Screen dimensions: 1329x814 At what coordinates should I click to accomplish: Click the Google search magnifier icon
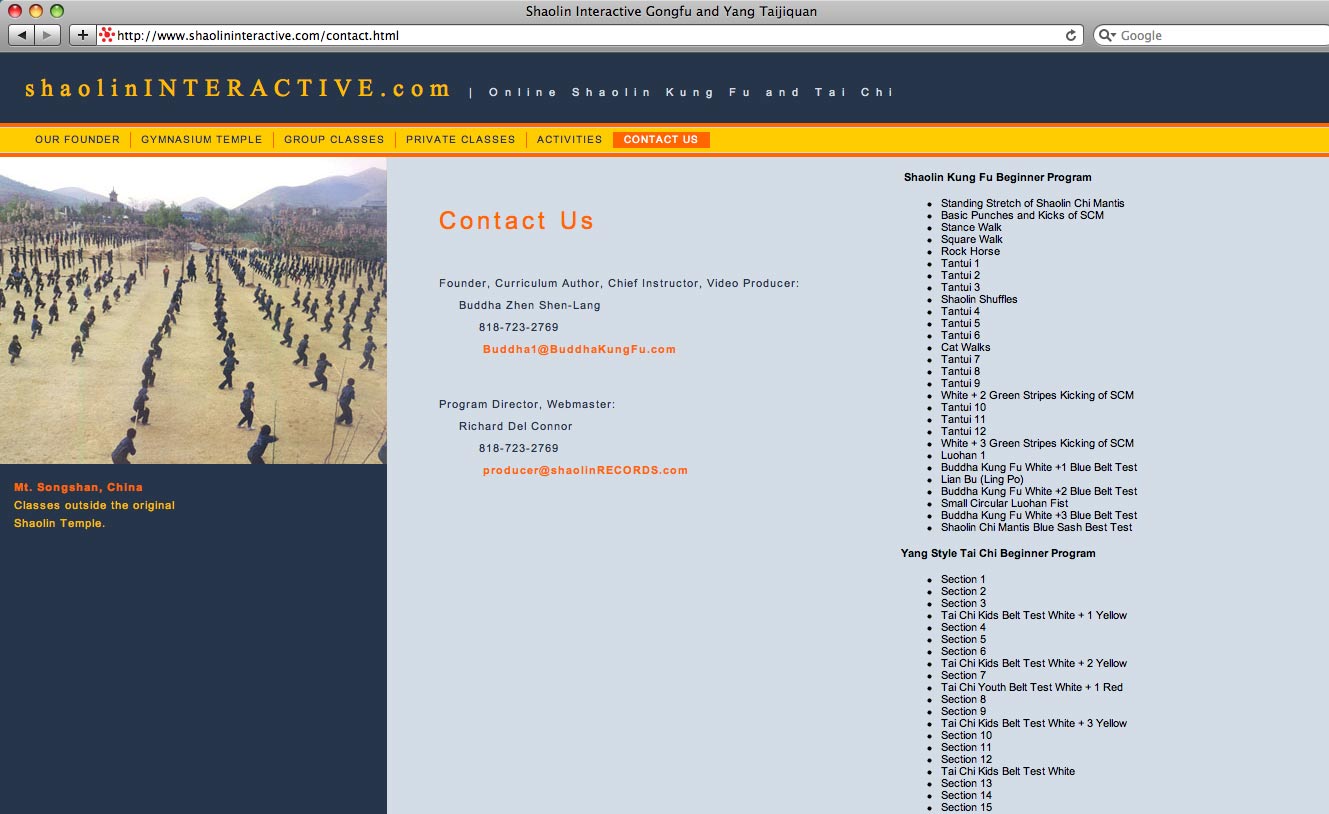pos(1107,35)
